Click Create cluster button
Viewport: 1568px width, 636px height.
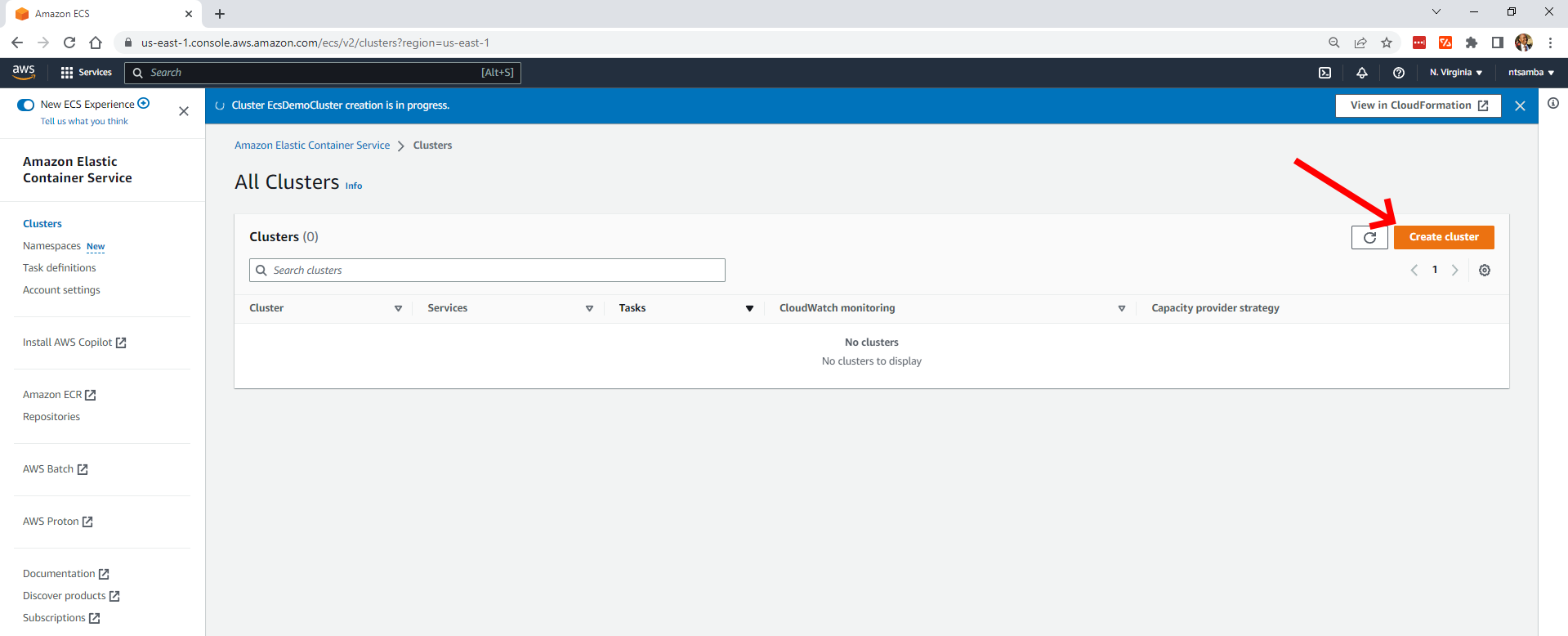[x=1444, y=237]
